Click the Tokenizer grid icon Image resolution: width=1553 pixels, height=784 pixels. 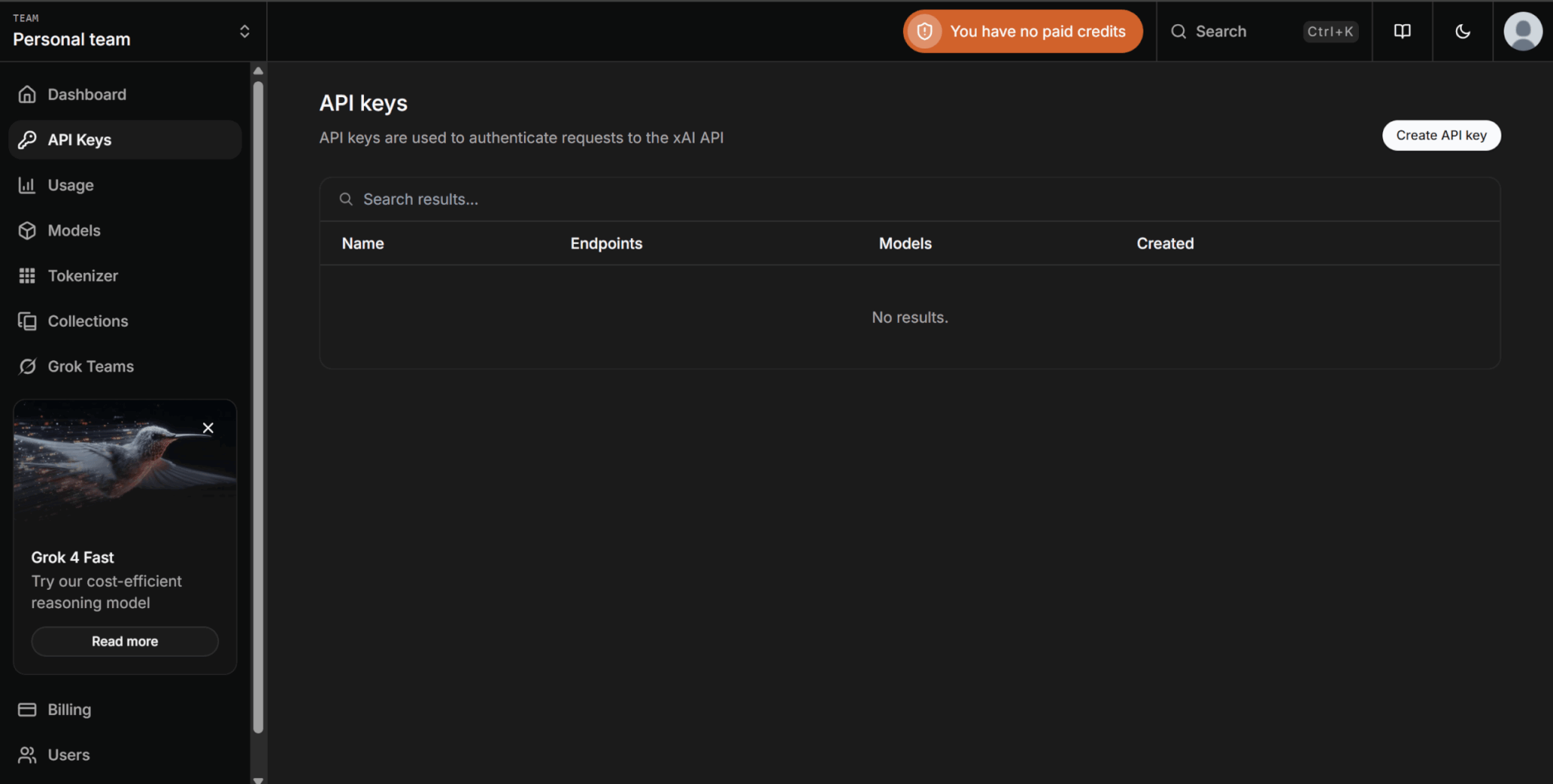pyautogui.click(x=27, y=276)
